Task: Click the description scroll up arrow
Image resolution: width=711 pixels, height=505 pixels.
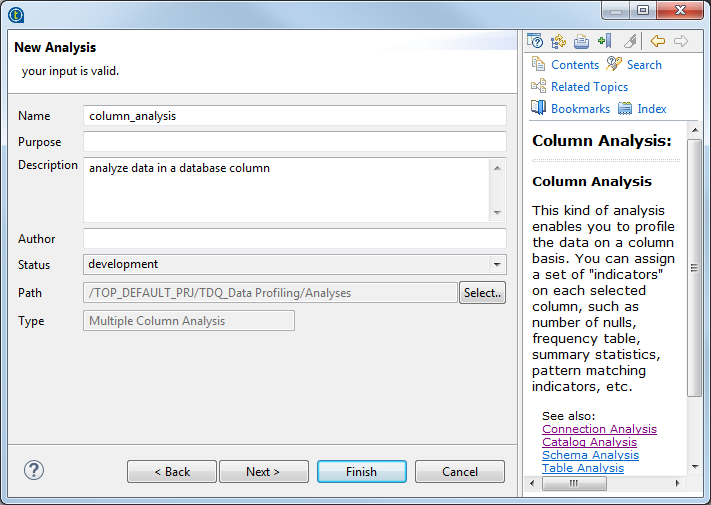Action: click(x=497, y=167)
